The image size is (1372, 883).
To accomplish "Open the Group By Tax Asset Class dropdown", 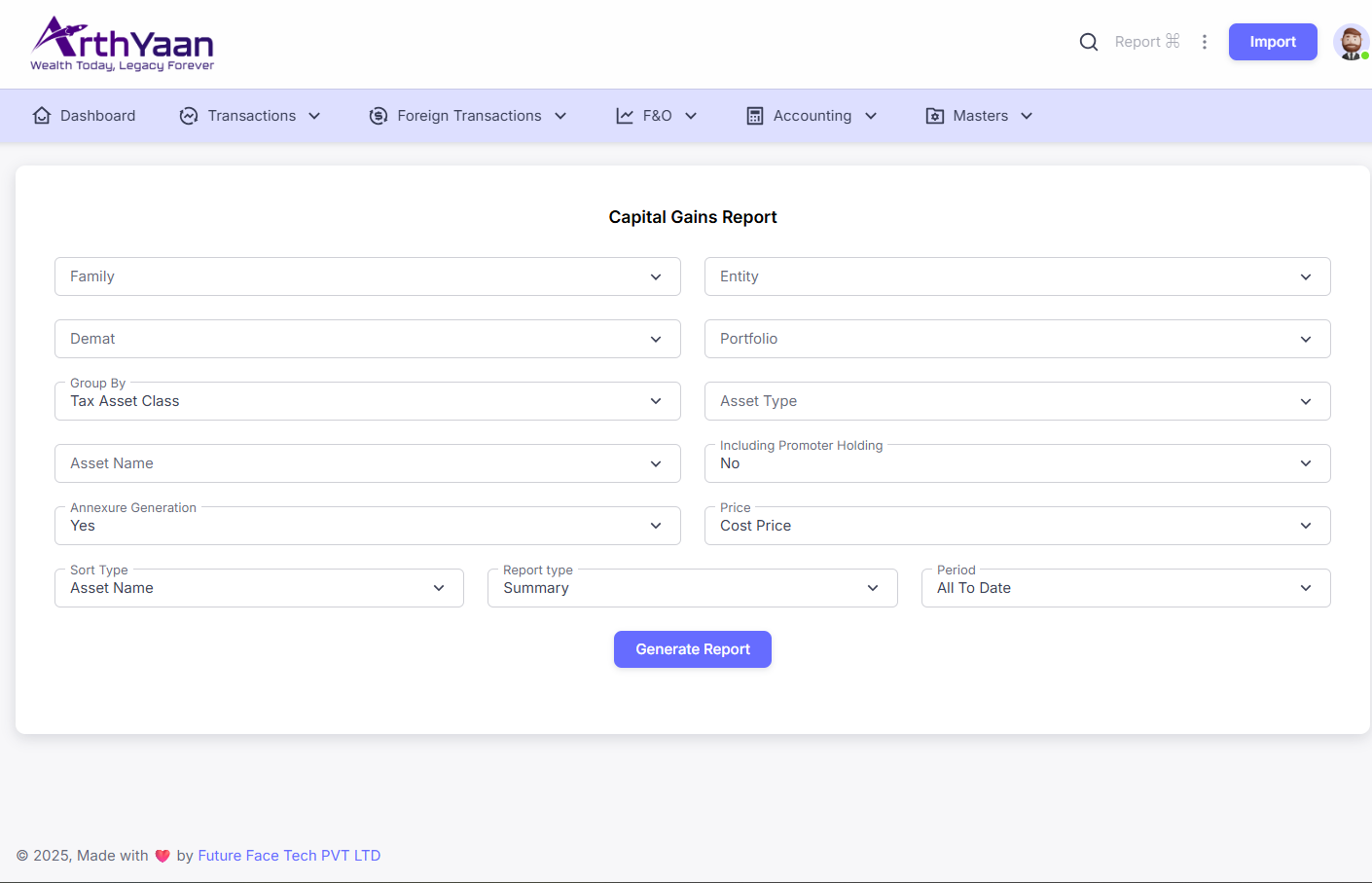I will pos(367,401).
